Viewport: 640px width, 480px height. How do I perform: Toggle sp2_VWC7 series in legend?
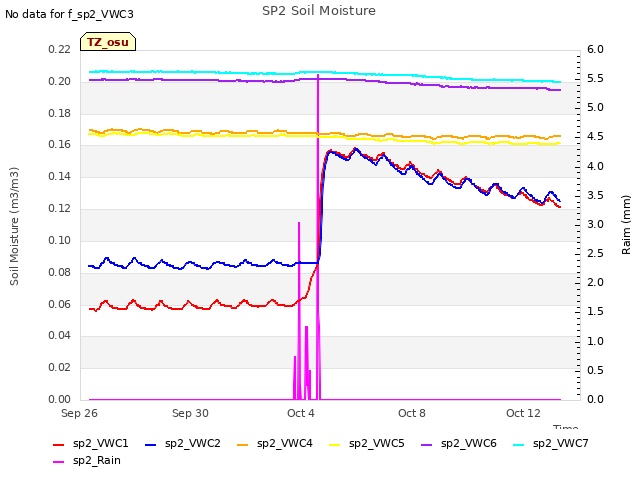551,444
